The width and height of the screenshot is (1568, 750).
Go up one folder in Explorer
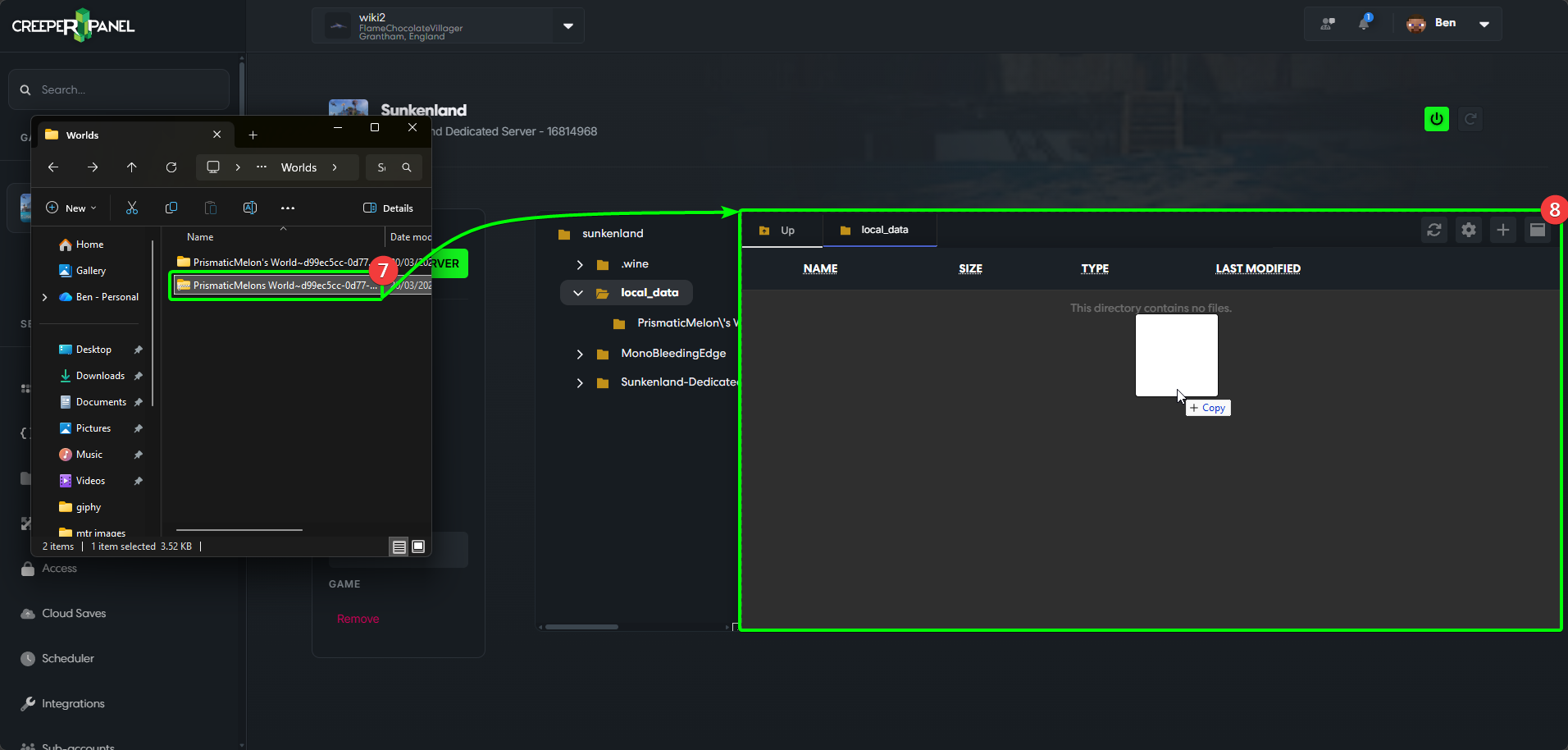coord(132,167)
